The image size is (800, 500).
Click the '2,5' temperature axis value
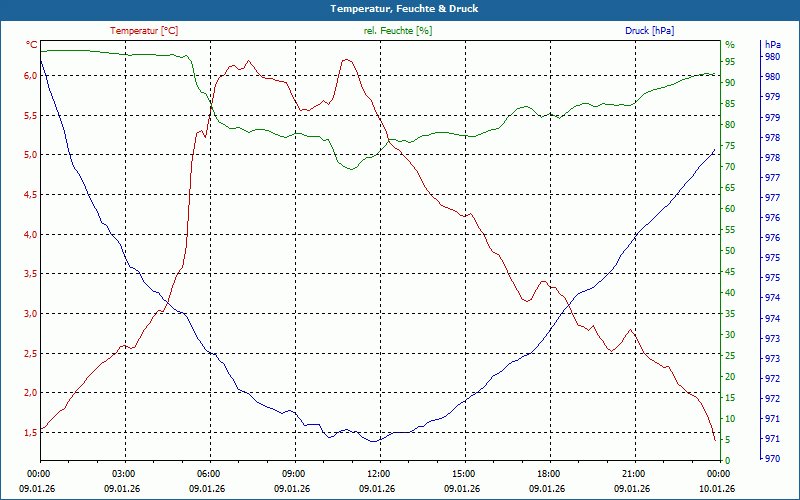31,353
